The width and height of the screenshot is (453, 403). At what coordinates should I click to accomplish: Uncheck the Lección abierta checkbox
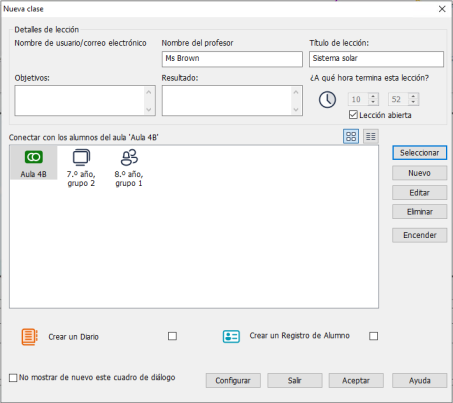tap(353, 115)
